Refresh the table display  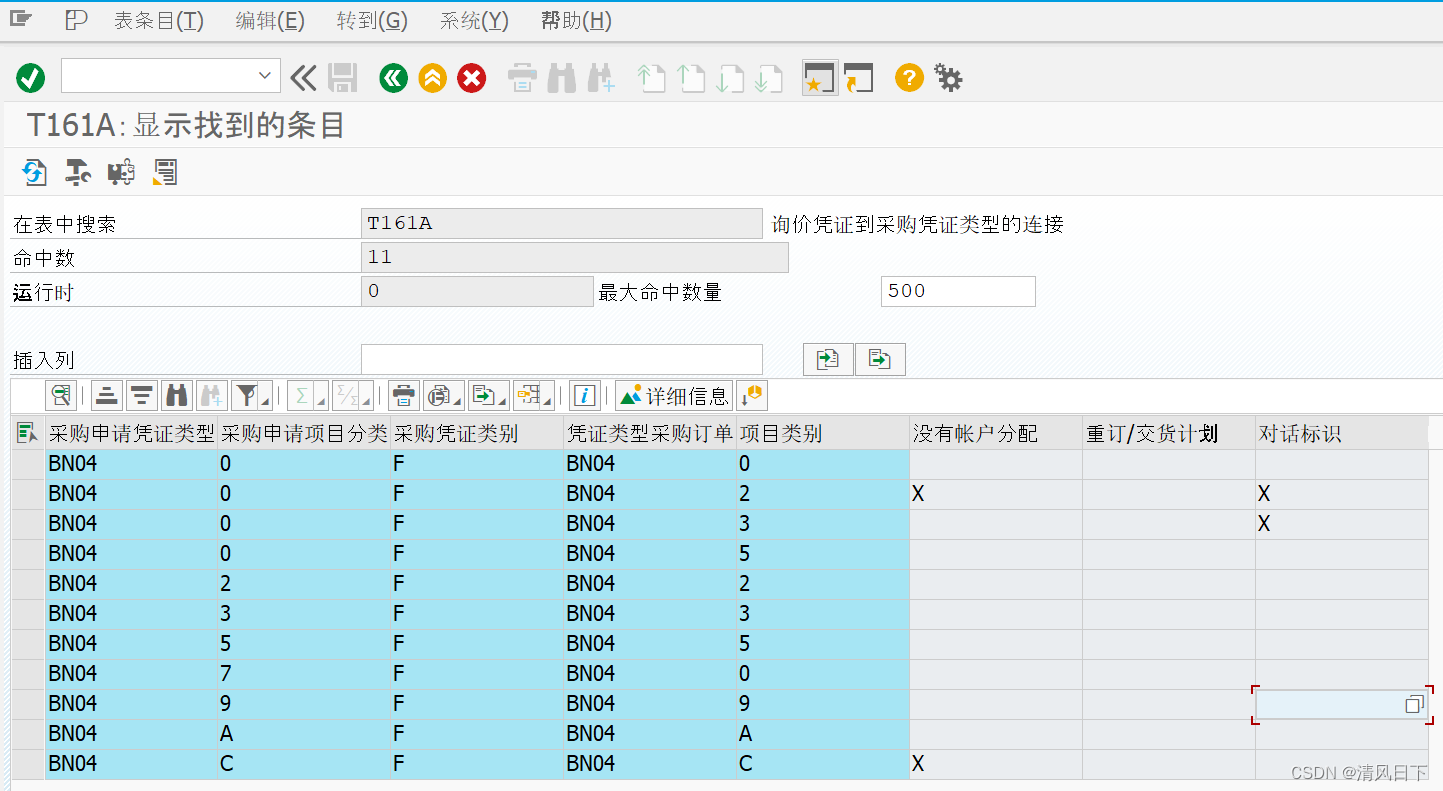[x=34, y=172]
